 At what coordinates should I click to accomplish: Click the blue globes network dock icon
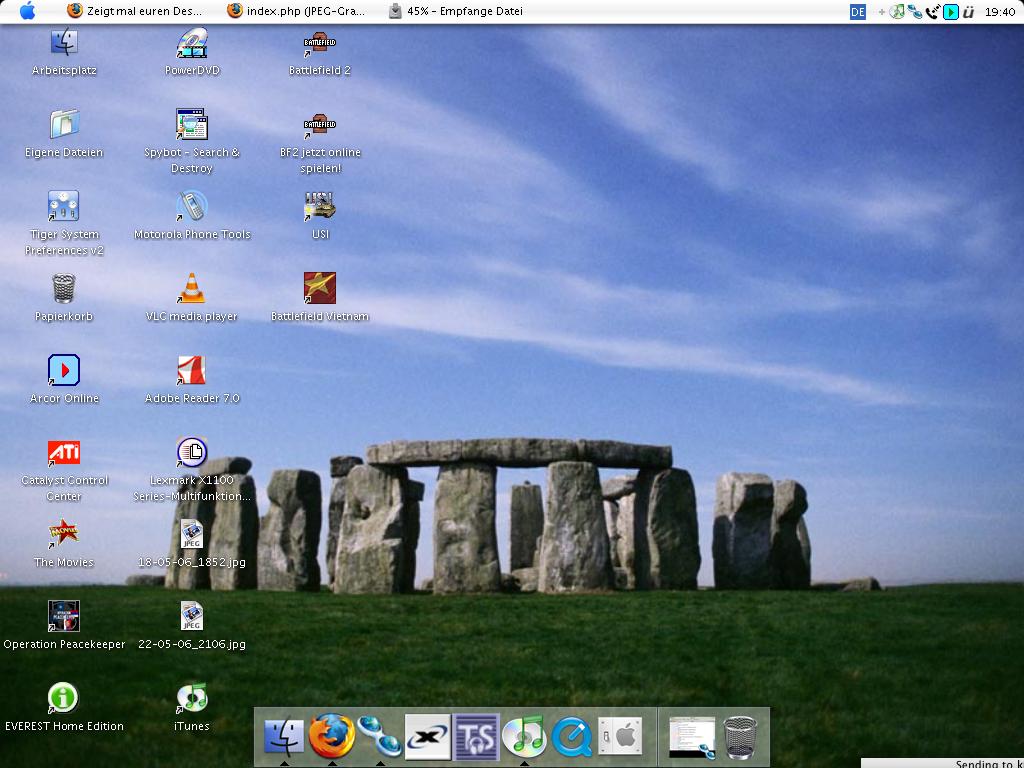(380, 736)
